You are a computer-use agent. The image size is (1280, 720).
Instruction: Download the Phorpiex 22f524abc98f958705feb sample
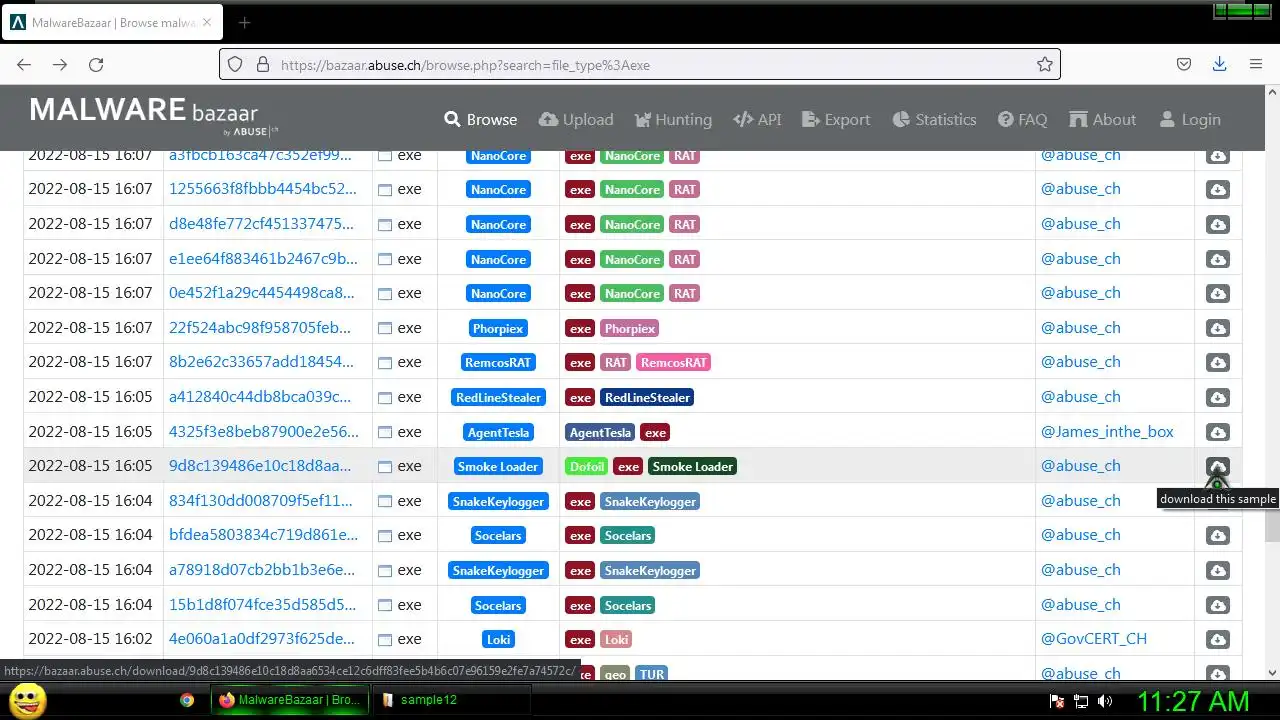(1217, 328)
